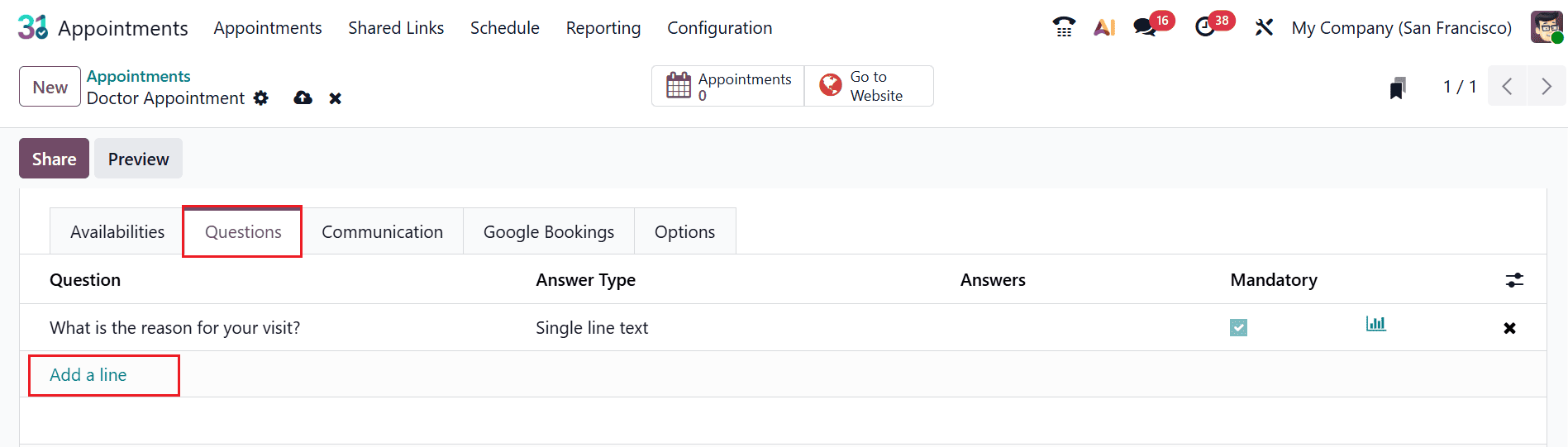Screen dimensions: 1568x447
Task: Click the Answers column header
Action: point(993,280)
